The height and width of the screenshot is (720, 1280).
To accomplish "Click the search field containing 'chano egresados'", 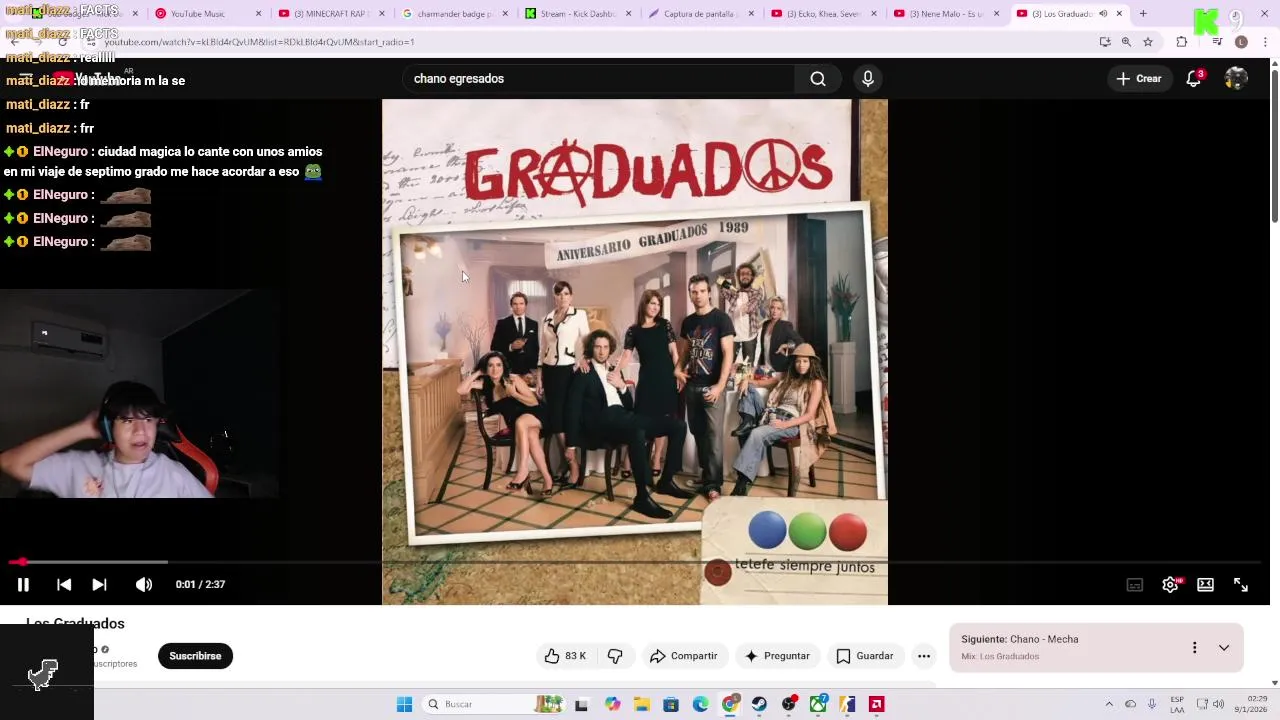I will (600, 79).
